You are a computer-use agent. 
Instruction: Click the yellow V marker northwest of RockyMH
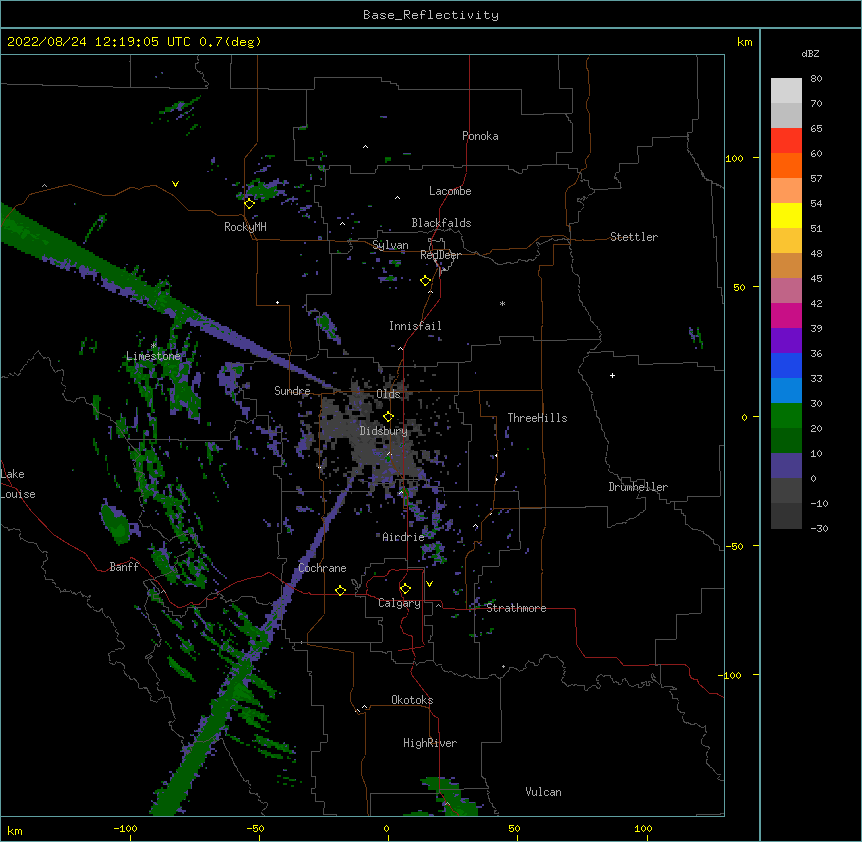[x=175, y=184]
